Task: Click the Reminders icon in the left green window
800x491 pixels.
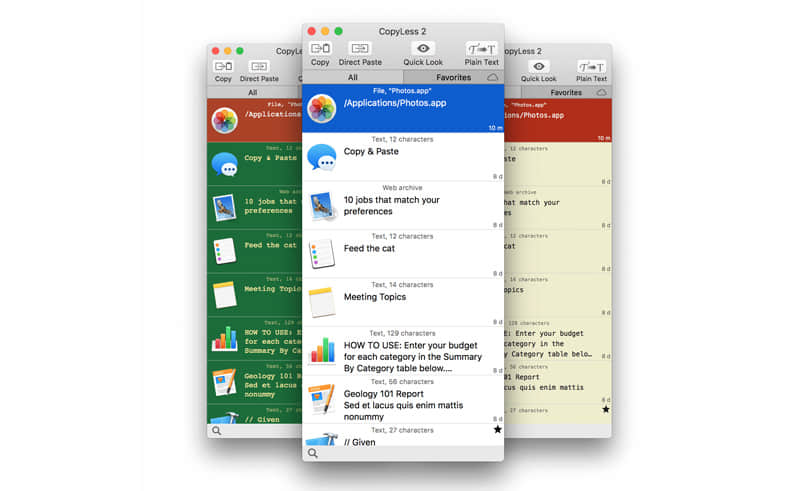Action: pos(225,251)
